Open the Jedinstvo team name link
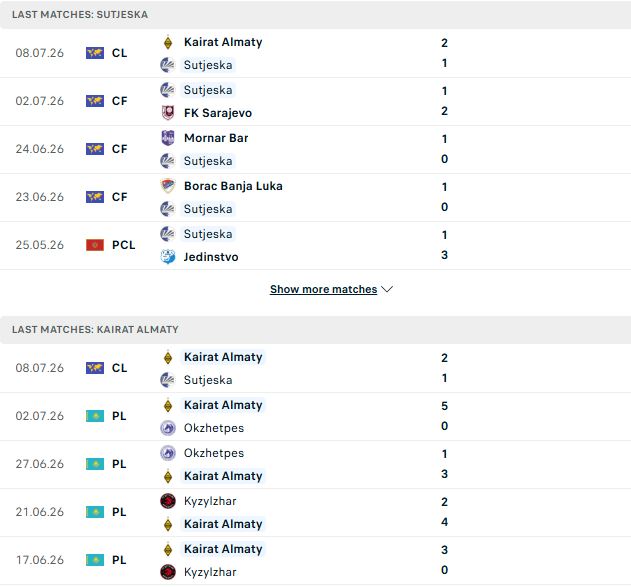 coord(211,257)
